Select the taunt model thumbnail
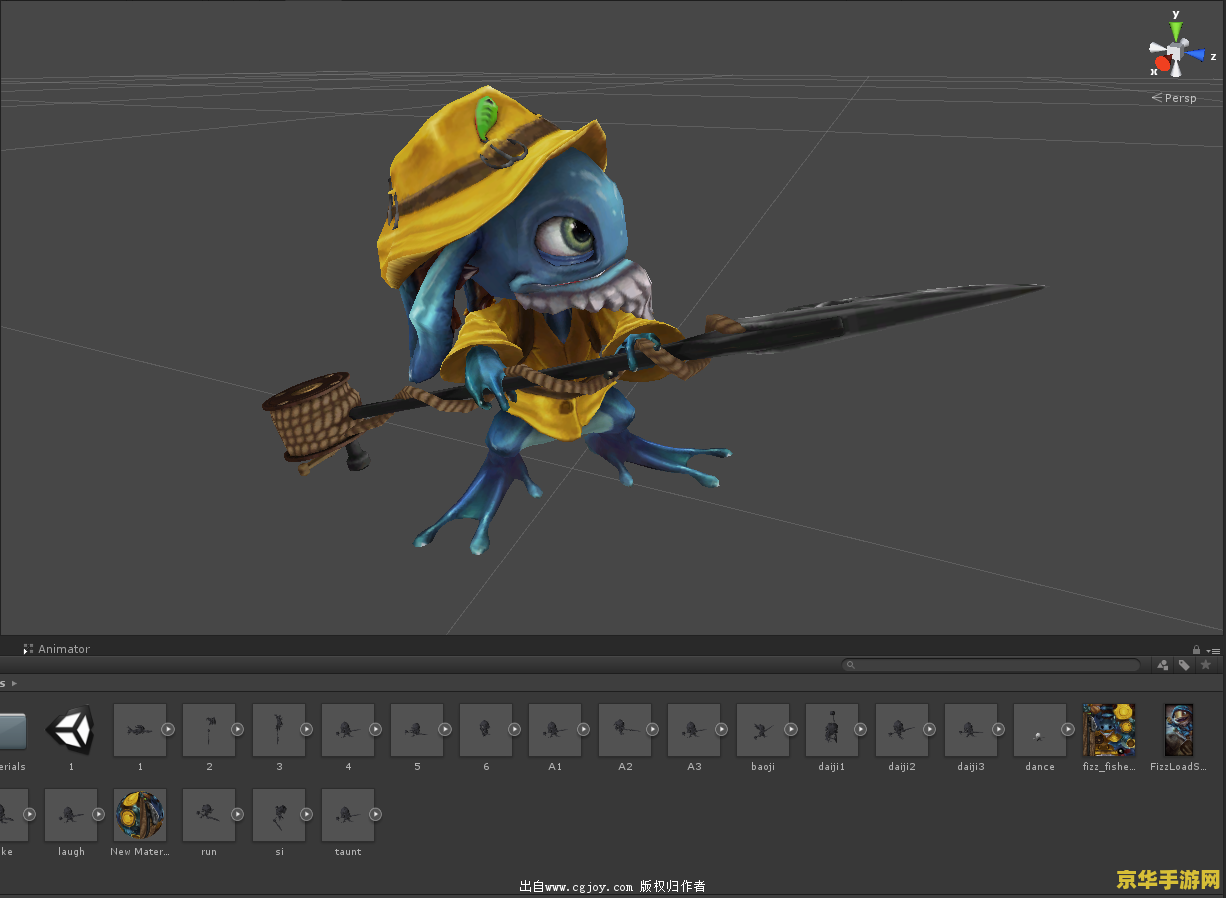Viewport: 1226px width, 898px height. tap(348, 815)
